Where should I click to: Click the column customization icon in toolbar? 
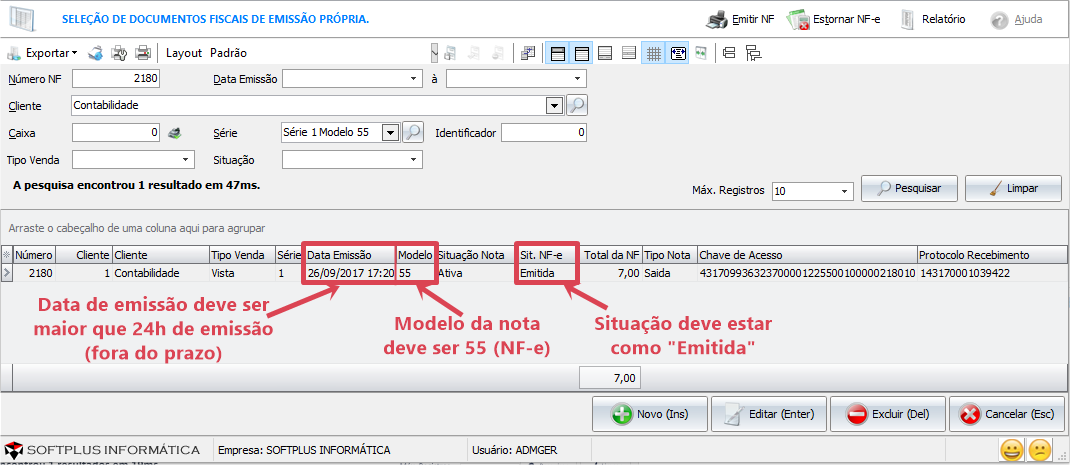[527, 53]
